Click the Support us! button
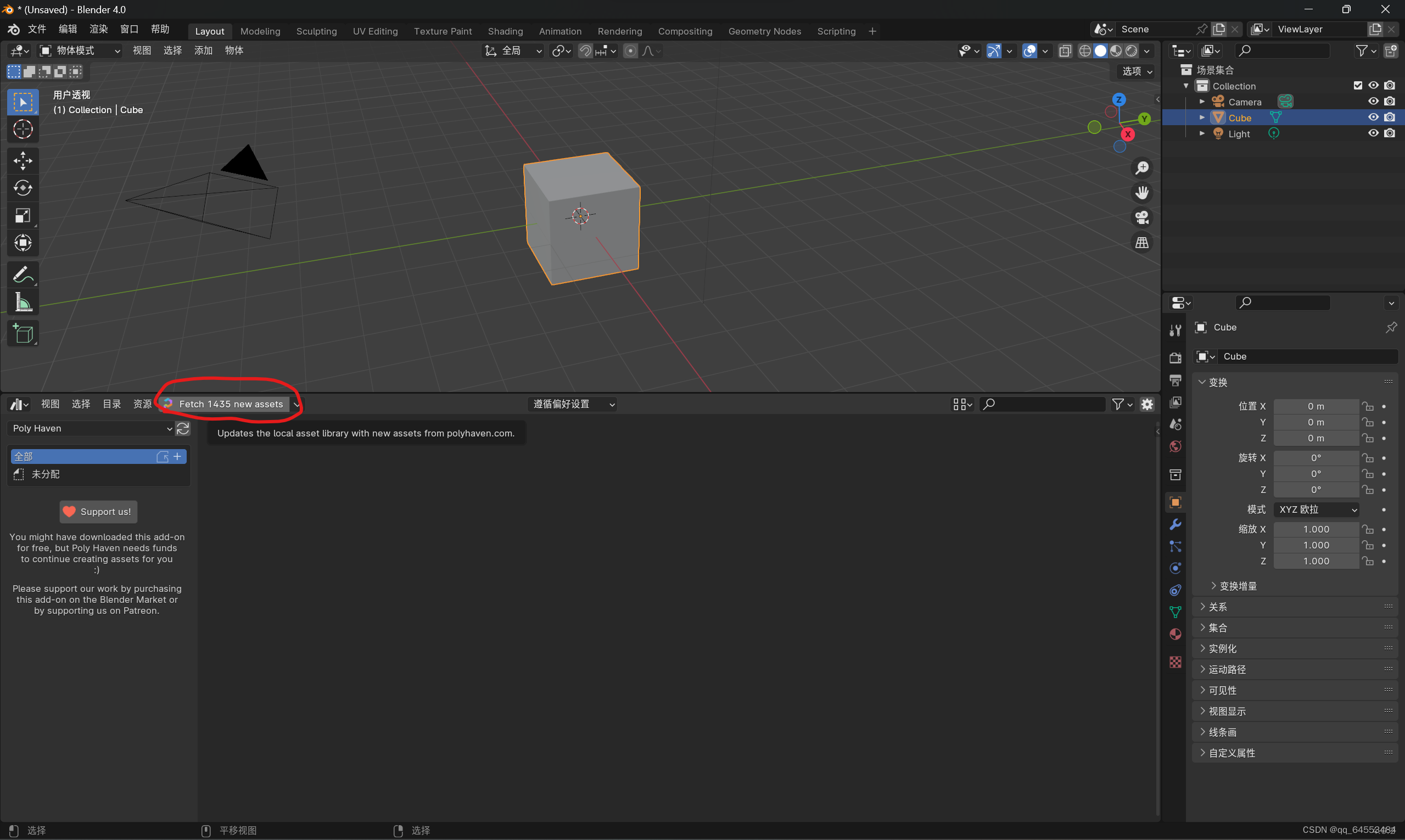This screenshot has width=1405, height=840. pos(98,512)
